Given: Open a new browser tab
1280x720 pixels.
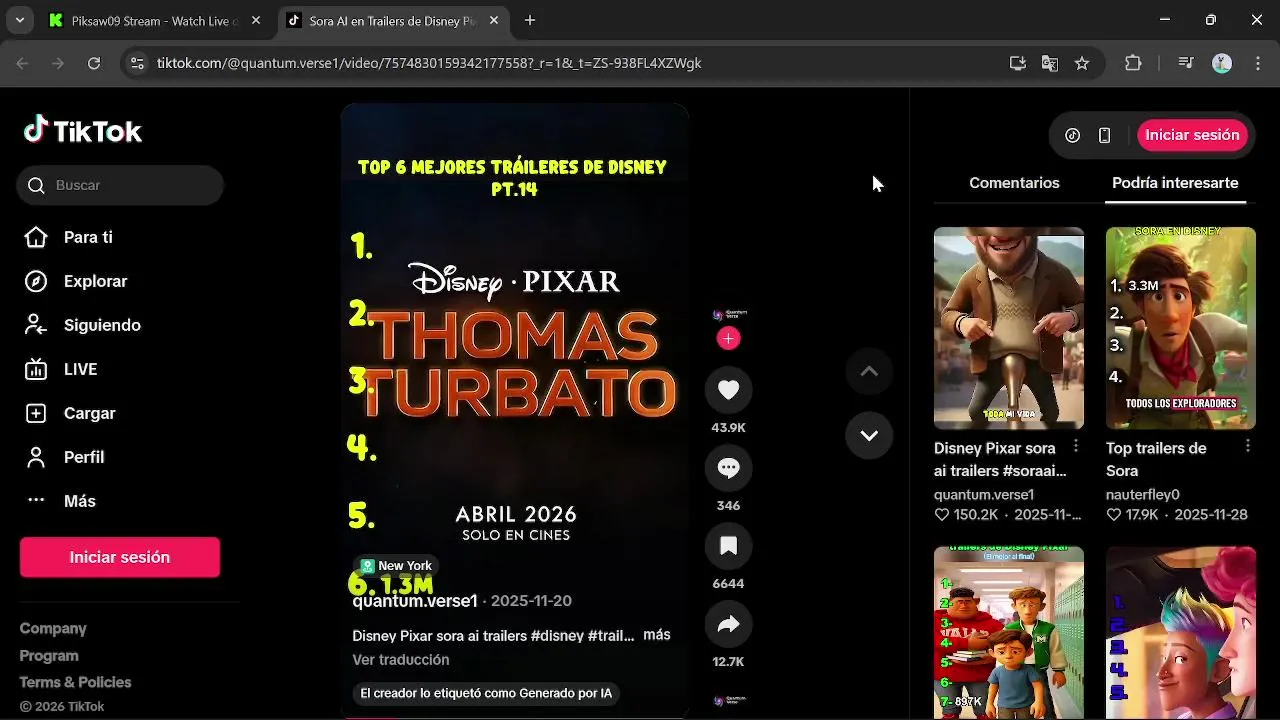Looking at the screenshot, I should [x=530, y=20].
